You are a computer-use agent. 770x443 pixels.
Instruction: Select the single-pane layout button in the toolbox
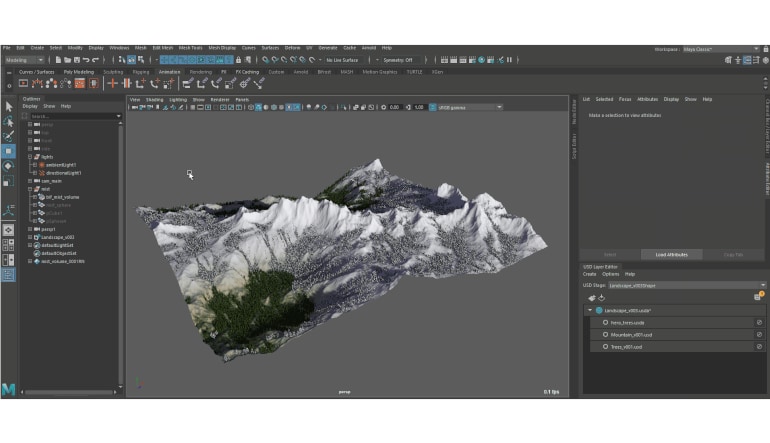(x=9, y=230)
